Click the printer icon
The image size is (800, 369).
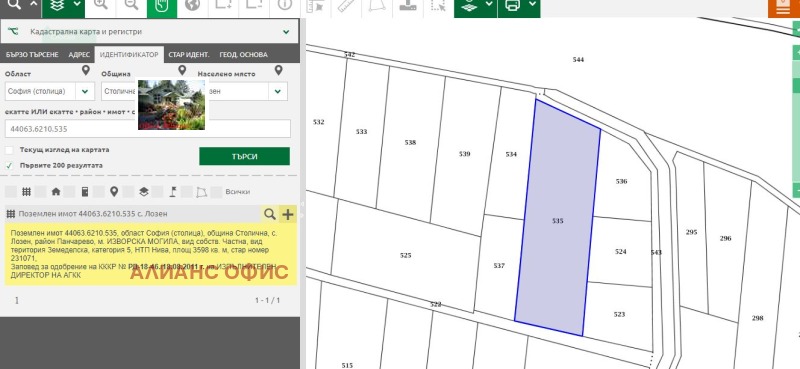click(x=513, y=5)
